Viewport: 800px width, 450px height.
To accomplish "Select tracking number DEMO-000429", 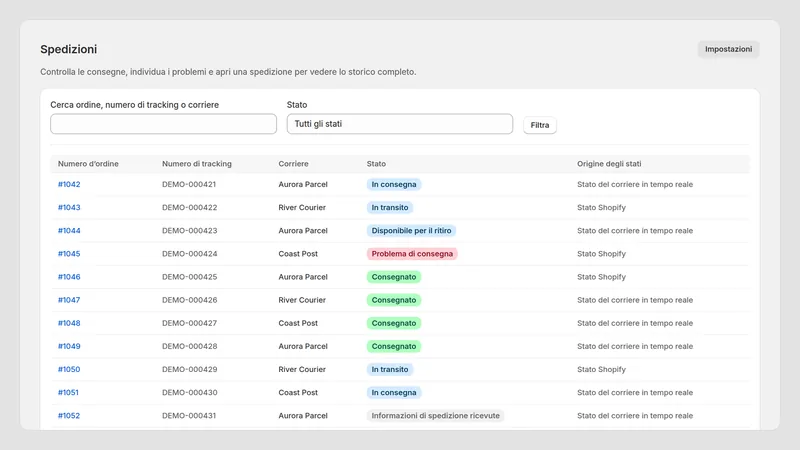I will 189,369.
